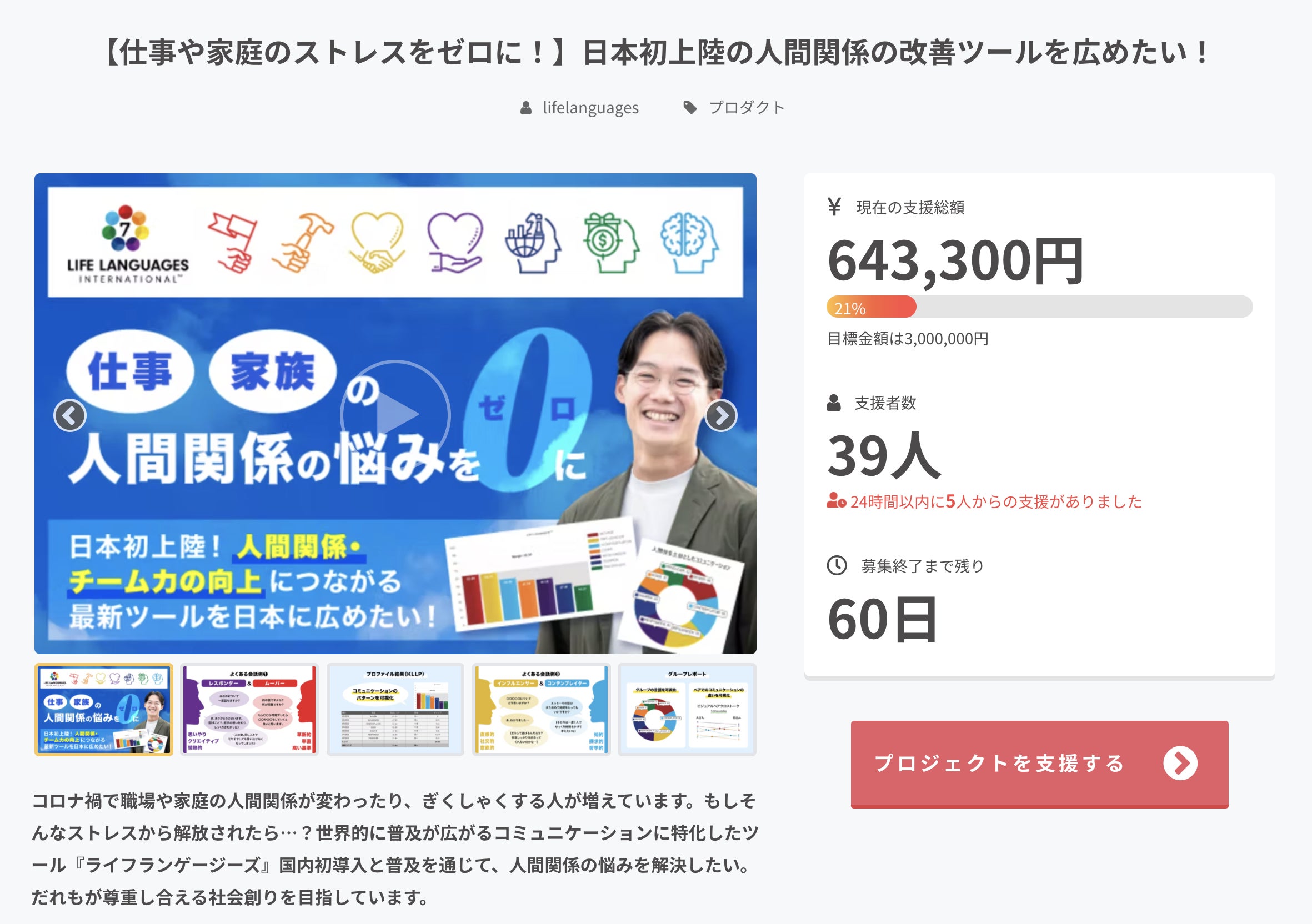The height and width of the screenshot is (924, 1312).
Task: Click the person icon beside 支援者数
Action: (x=833, y=403)
